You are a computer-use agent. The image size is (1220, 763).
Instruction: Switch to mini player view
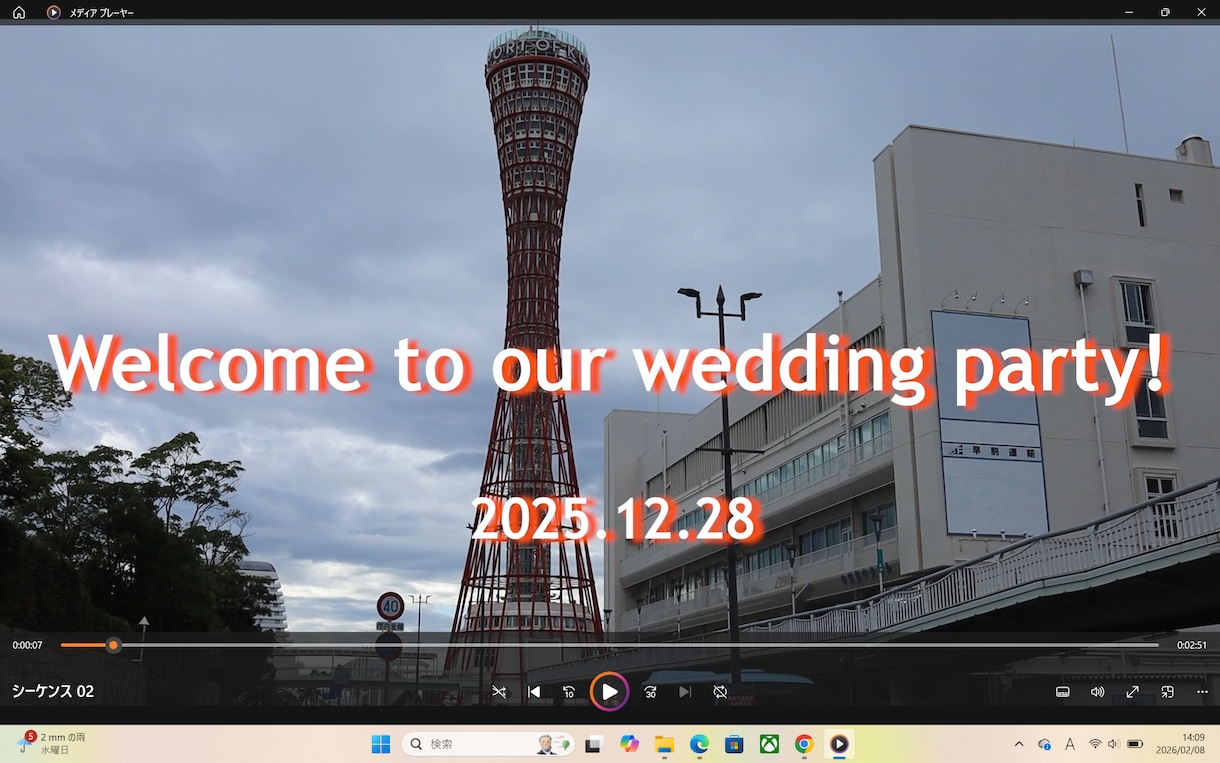[1167, 692]
